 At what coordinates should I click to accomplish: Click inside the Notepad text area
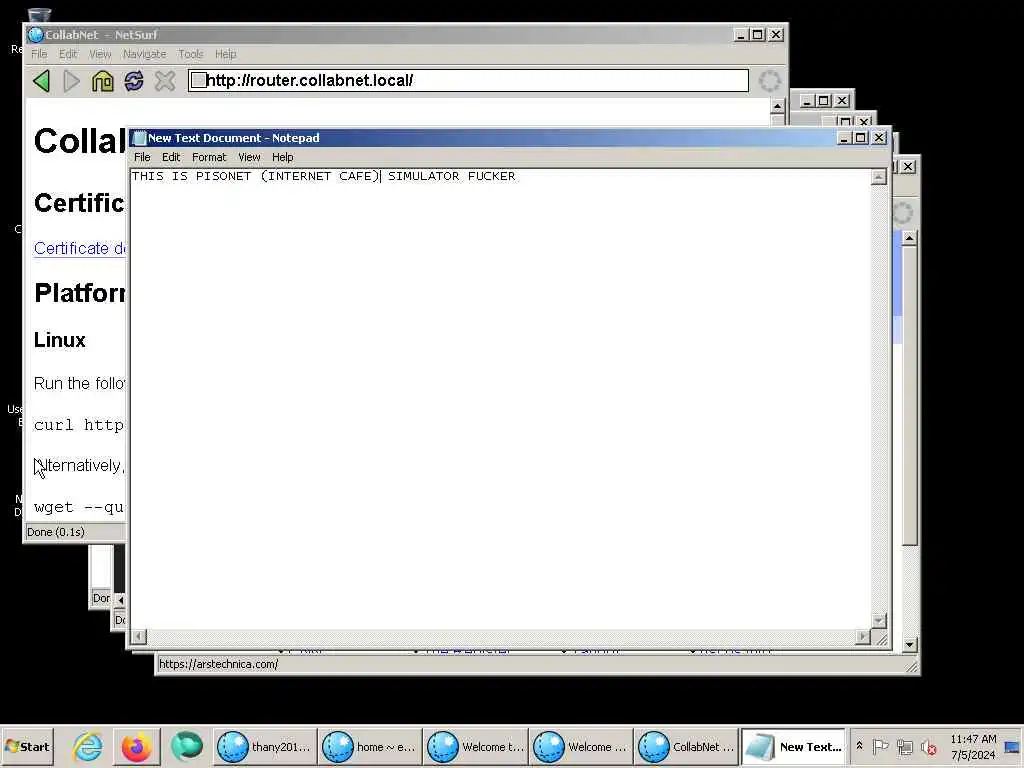500,398
